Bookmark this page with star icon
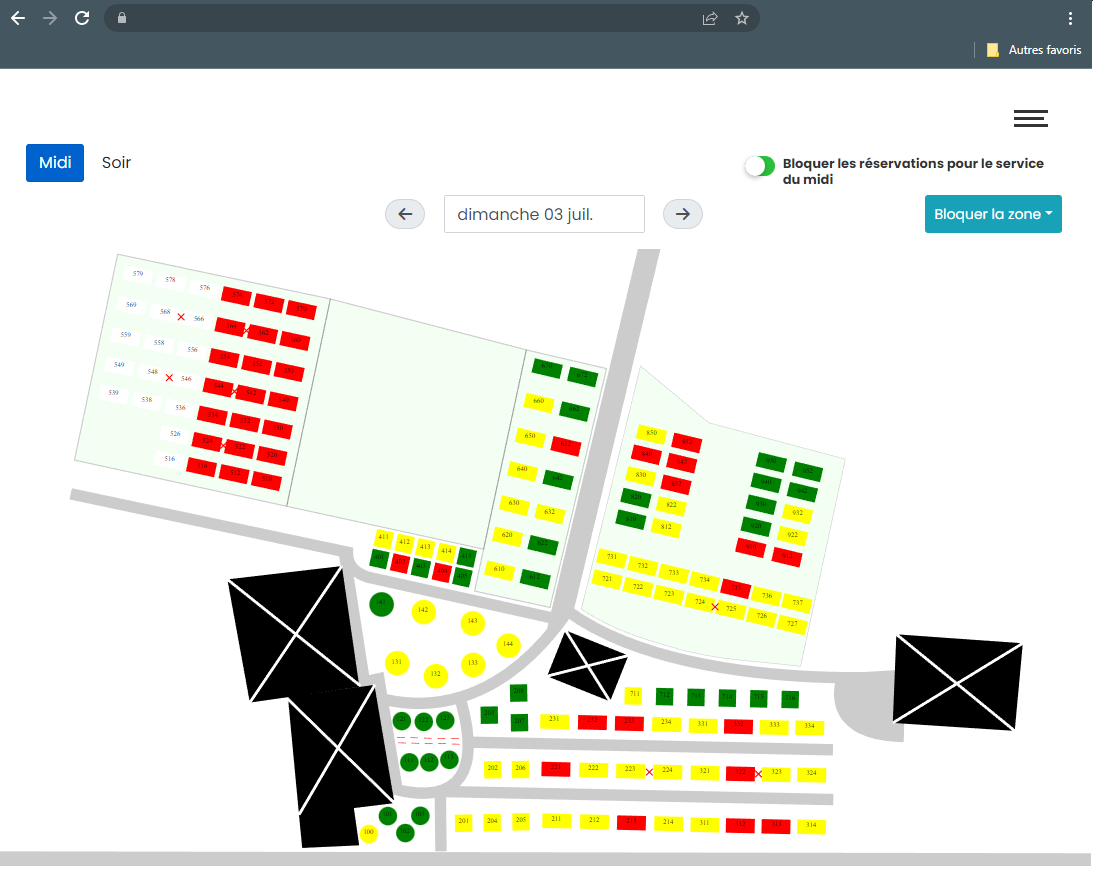This screenshot has height=883, width=1093. pyautogui.click(x=742, y=18)
